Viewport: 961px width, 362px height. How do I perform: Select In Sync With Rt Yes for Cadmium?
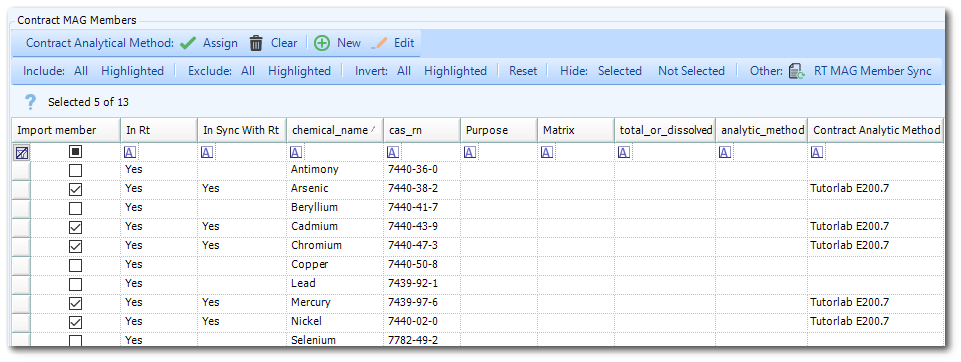tap(241, 226)
